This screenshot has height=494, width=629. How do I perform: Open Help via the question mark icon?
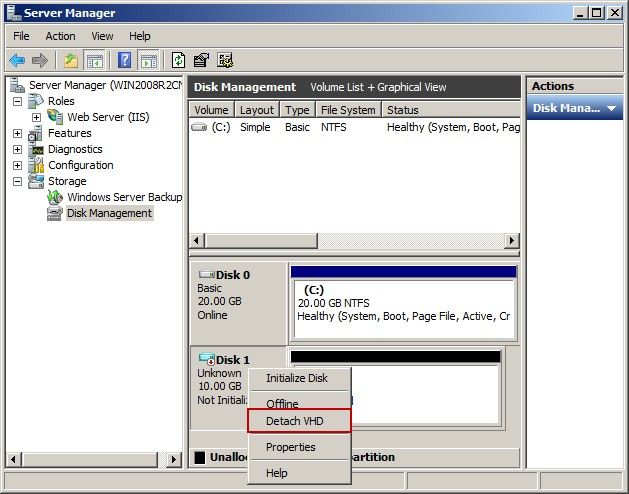124,61
